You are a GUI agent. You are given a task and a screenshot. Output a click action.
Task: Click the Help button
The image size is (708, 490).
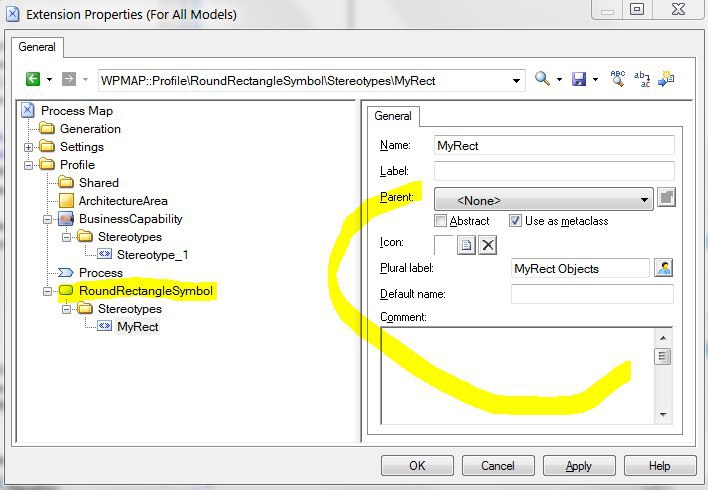[x=660, y=466]
